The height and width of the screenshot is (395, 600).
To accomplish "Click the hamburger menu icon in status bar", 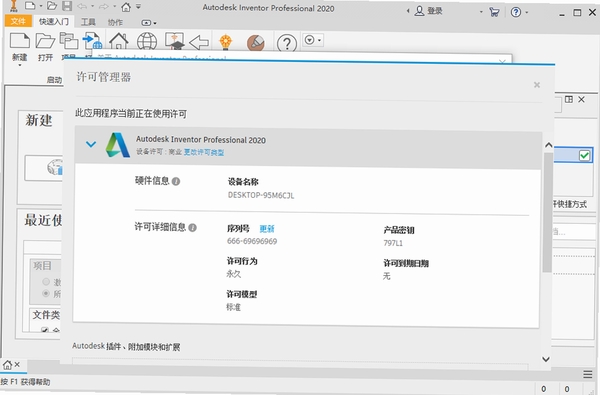I will click(x=588, y=374).
